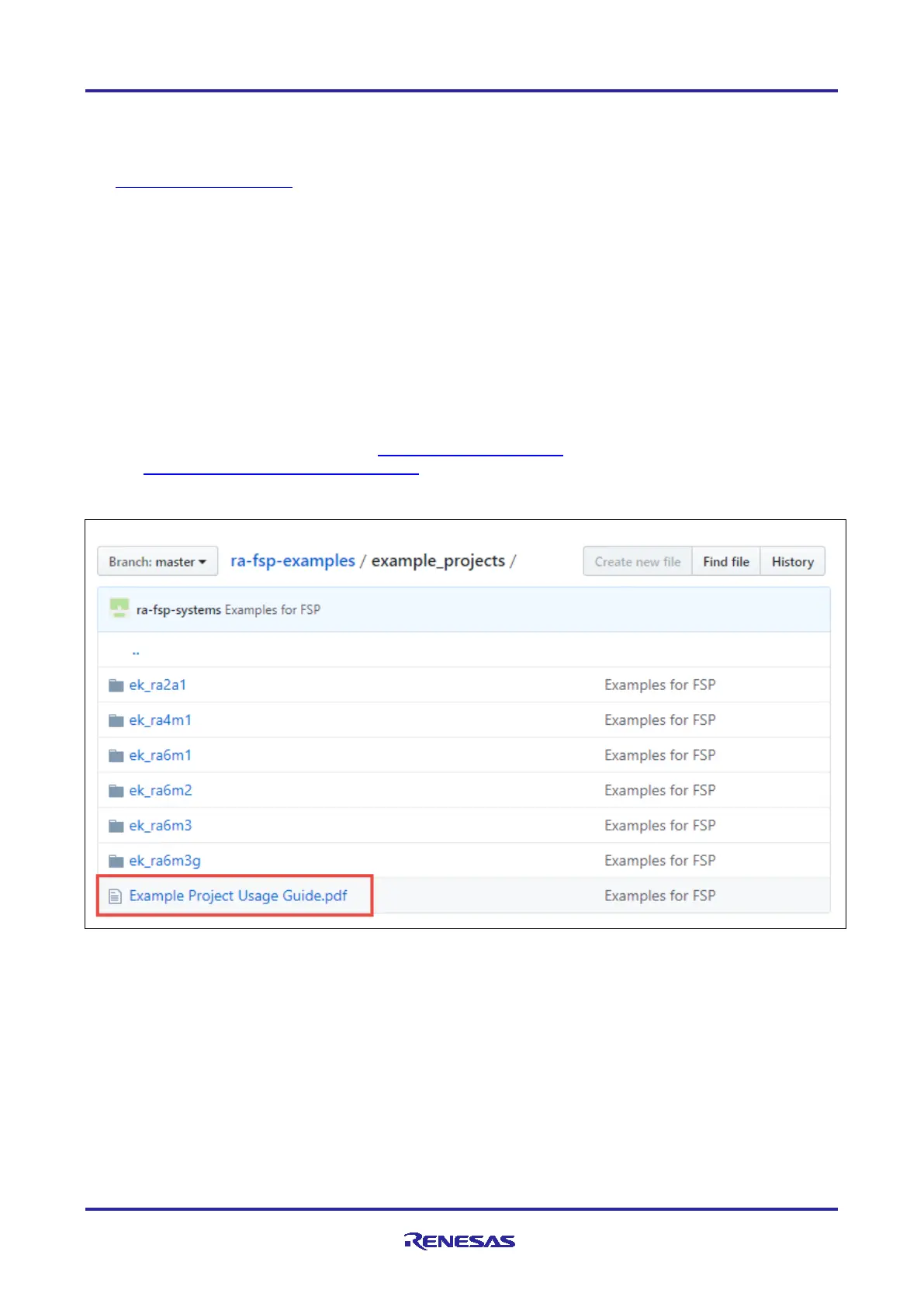924x1307 pixels.
Task: Click the Renesas logo in the footer
Action: point(459,1241)
